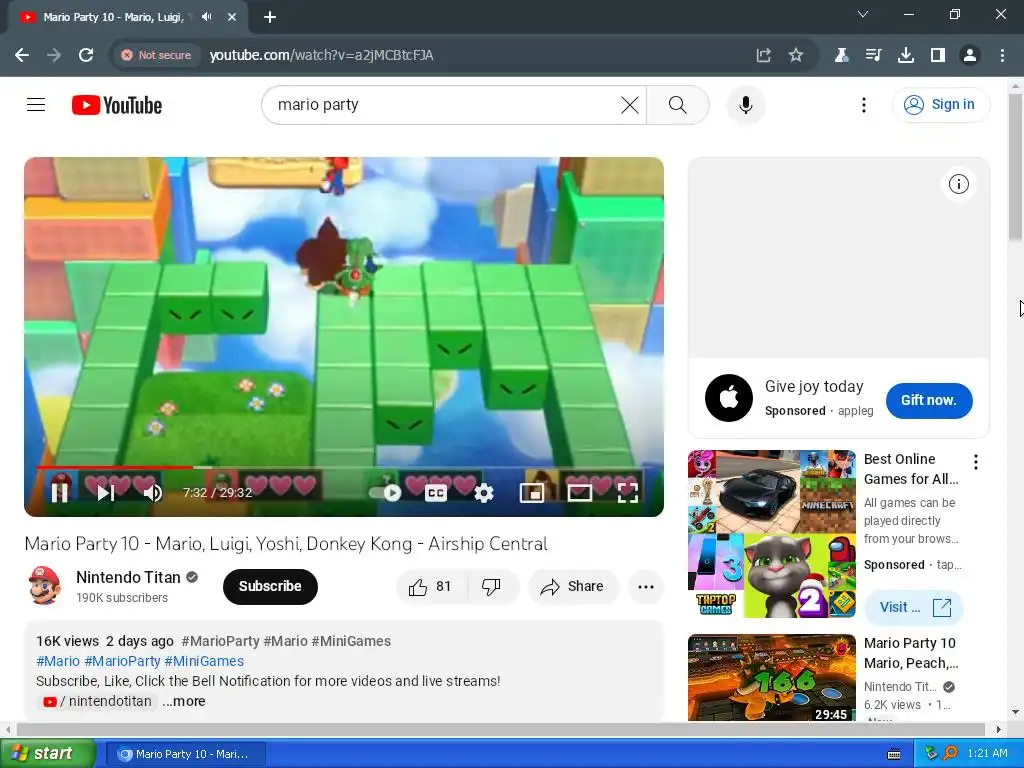1024x768 pixels.
Task: Skip to next video
Action: coord(106,492)
